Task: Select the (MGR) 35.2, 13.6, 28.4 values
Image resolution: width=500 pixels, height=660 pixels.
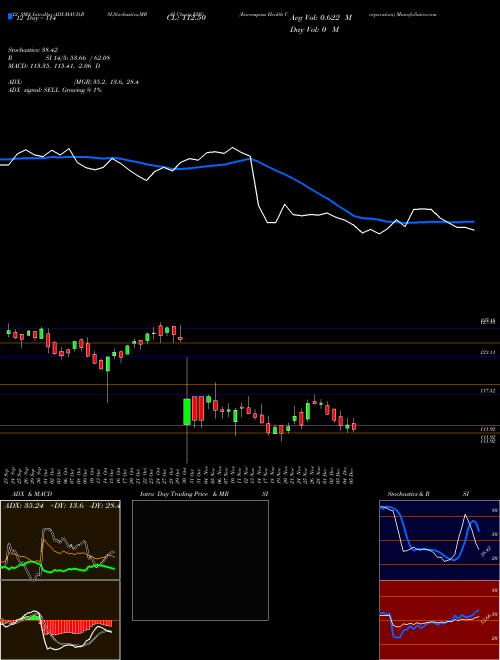Action: tap(106, 82)
